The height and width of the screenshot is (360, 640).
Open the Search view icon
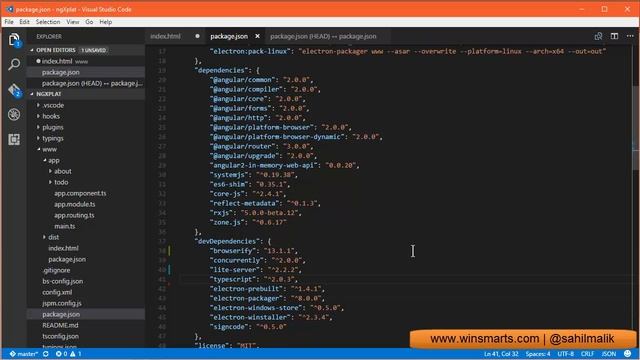[14, 64]
